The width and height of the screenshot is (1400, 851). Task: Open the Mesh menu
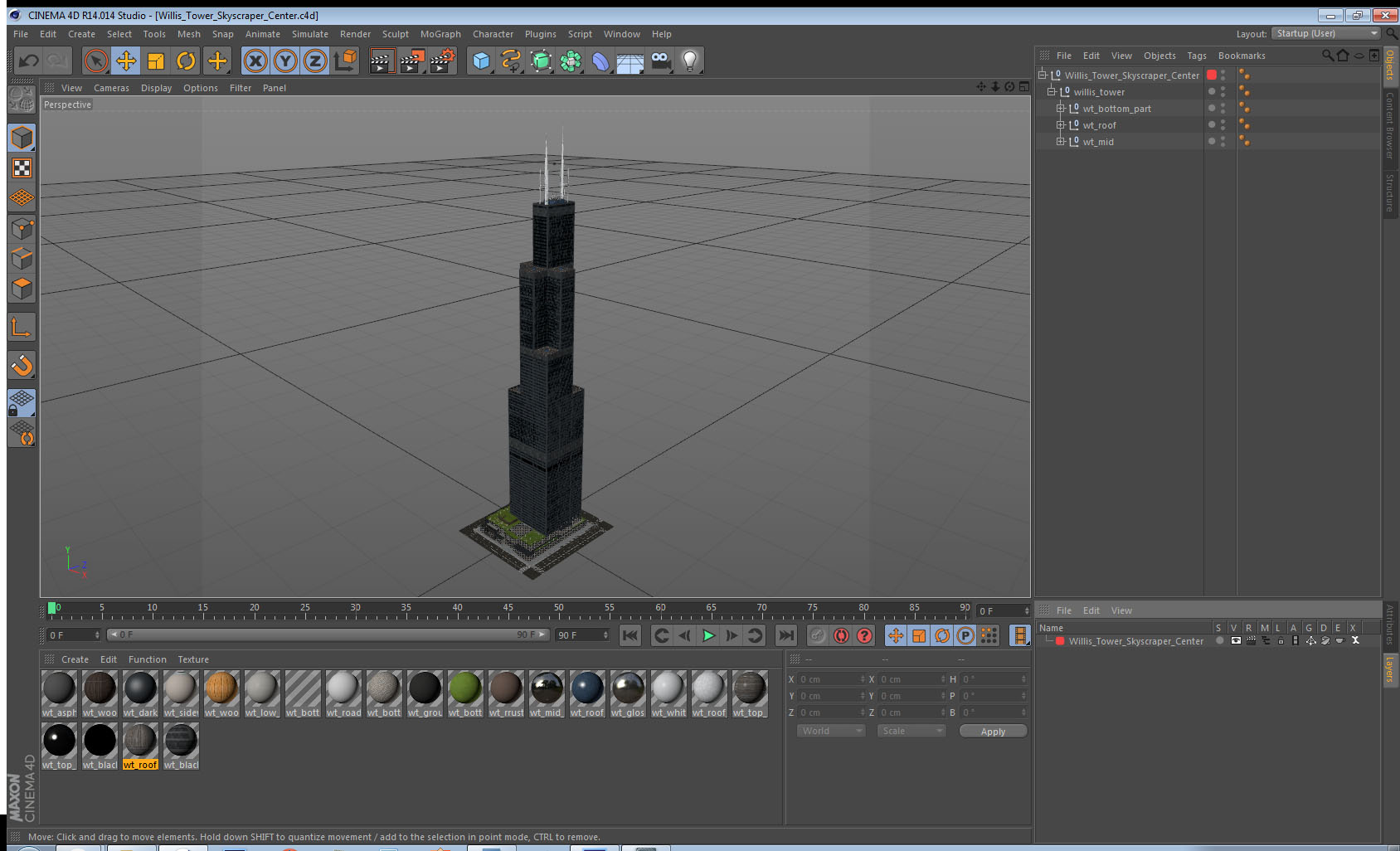(x=189, y=34)
